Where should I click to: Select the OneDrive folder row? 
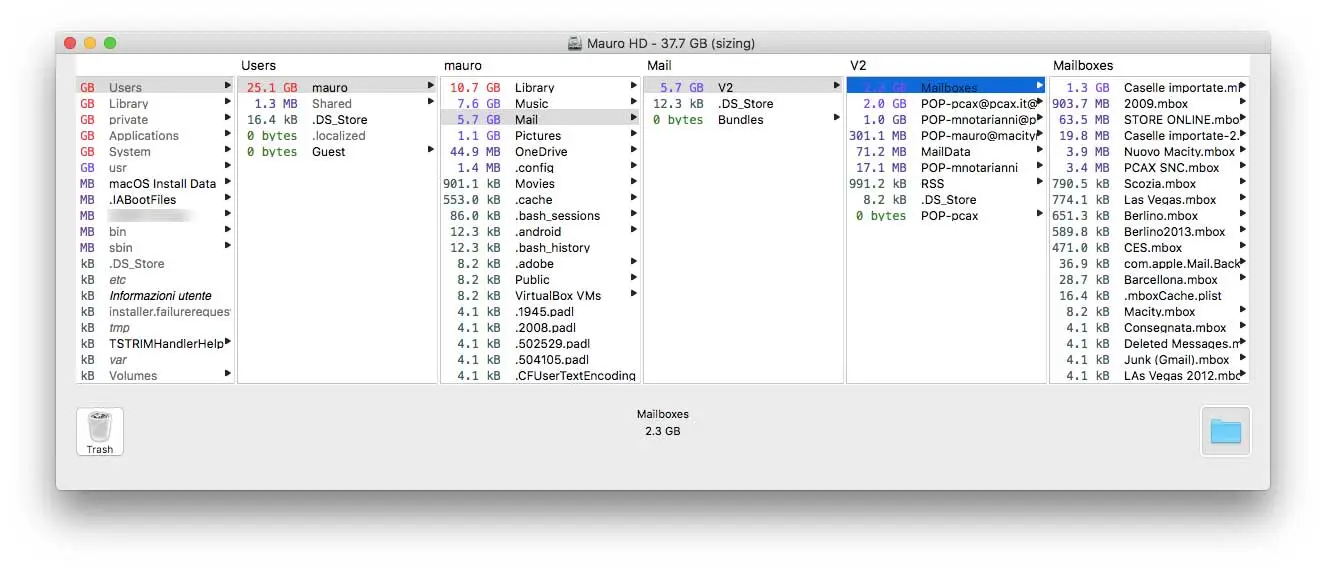point(540,152)
